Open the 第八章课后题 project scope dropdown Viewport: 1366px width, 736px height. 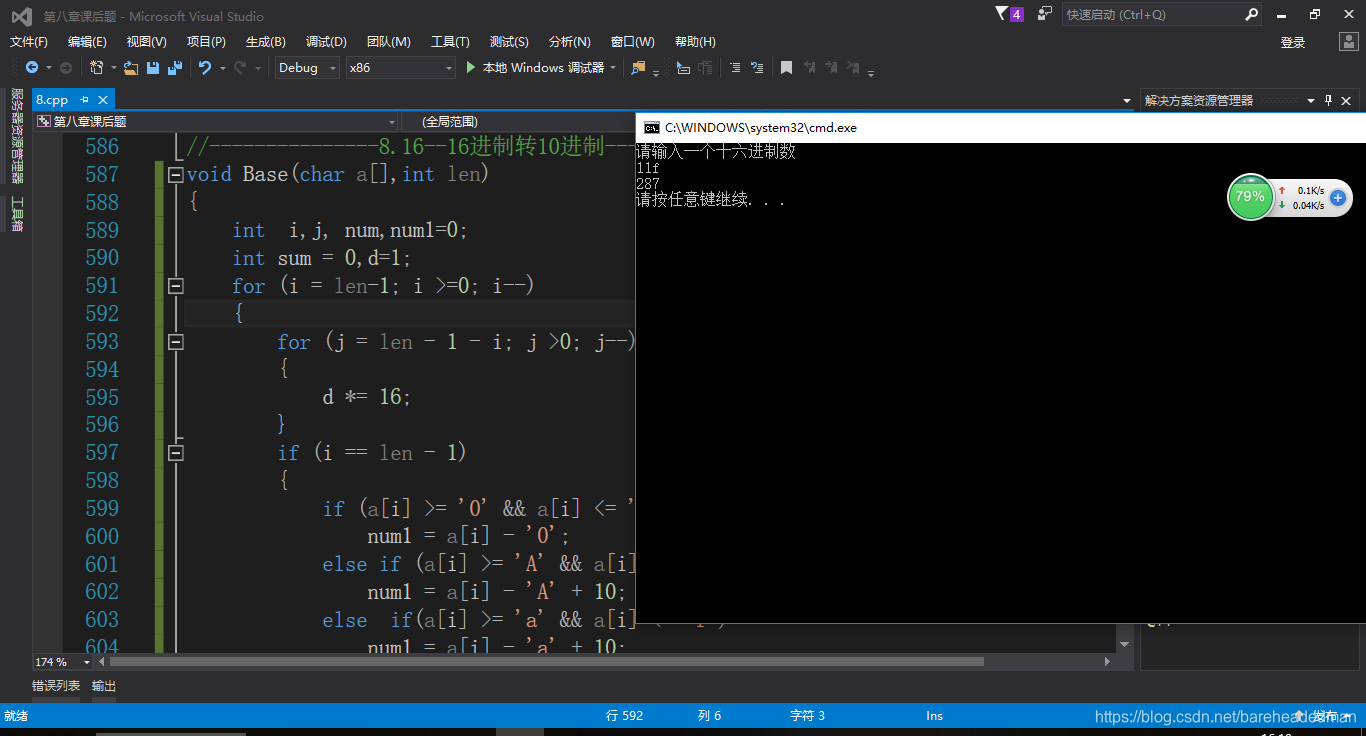(216, 121)
